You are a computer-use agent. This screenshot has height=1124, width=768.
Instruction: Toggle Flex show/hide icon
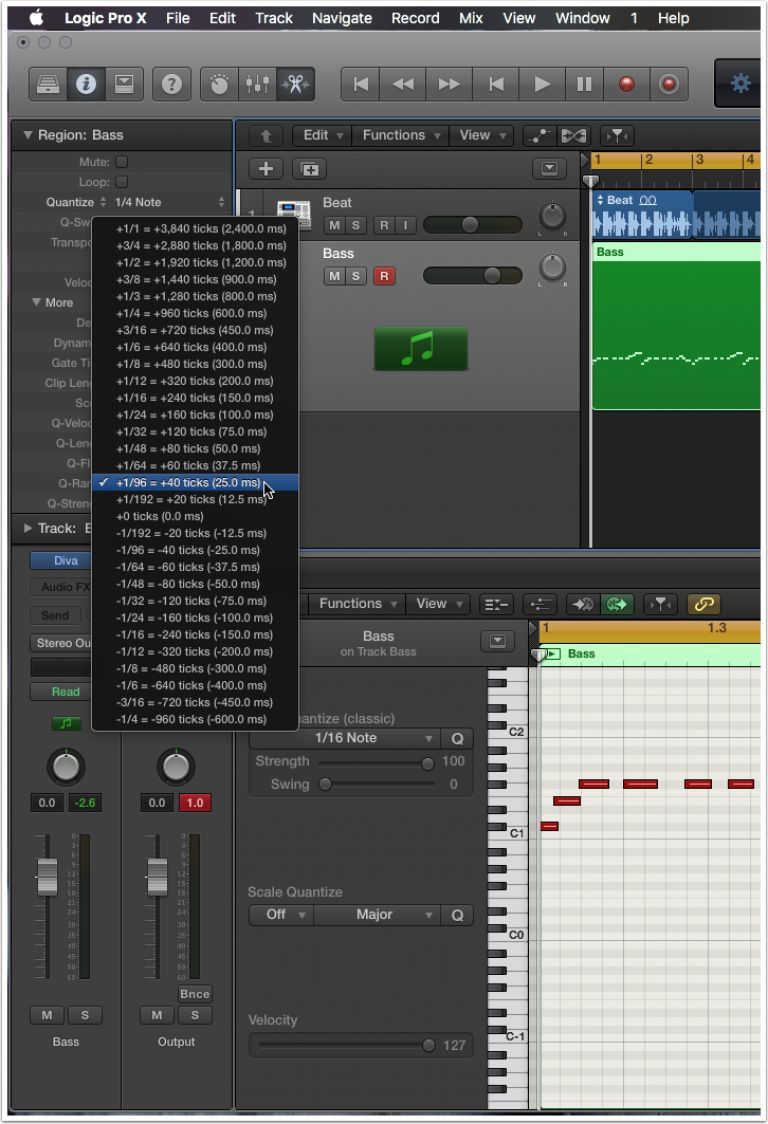tap(574, 135)
